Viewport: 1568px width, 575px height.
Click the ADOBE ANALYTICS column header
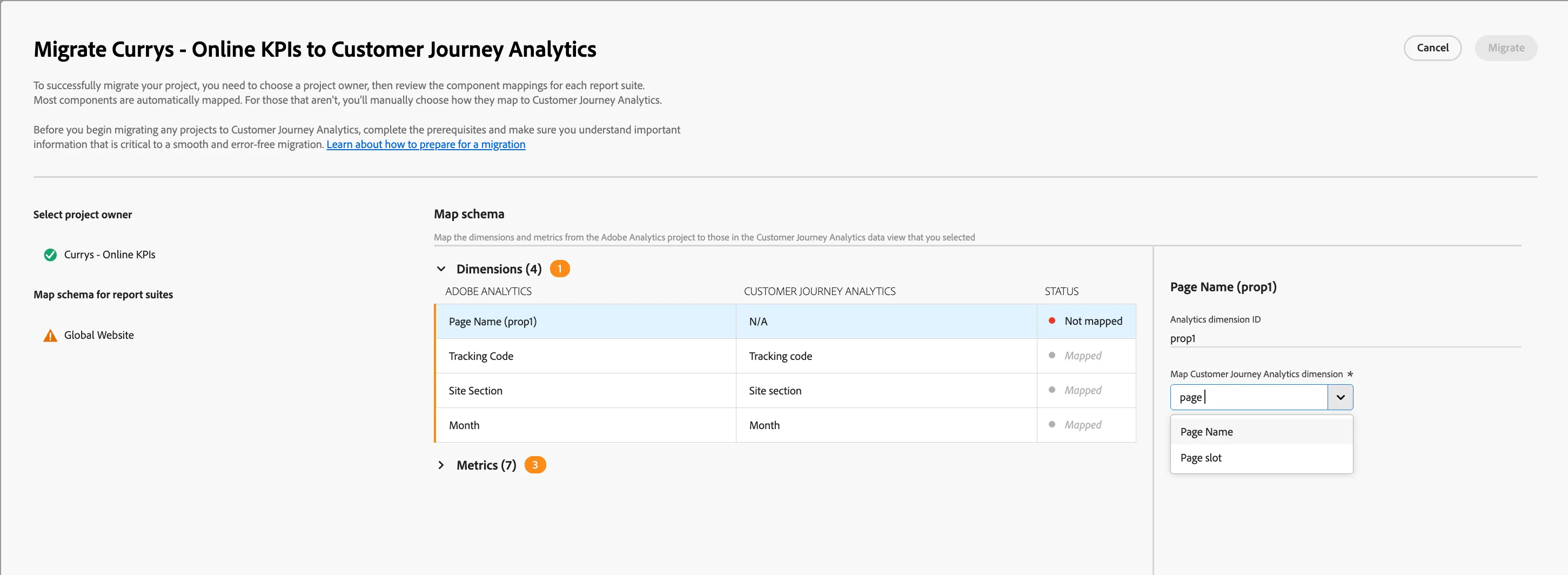[x=488, y=291]
